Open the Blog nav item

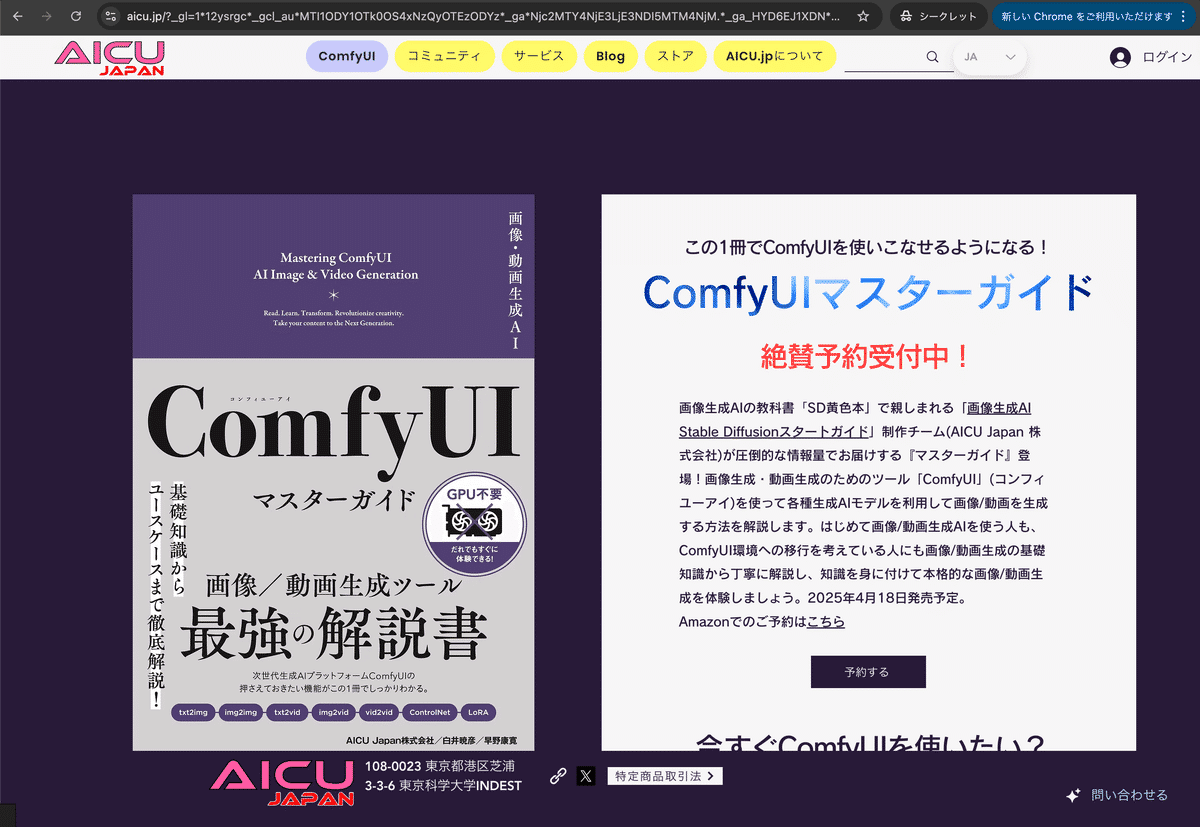(x=610, y=56)
